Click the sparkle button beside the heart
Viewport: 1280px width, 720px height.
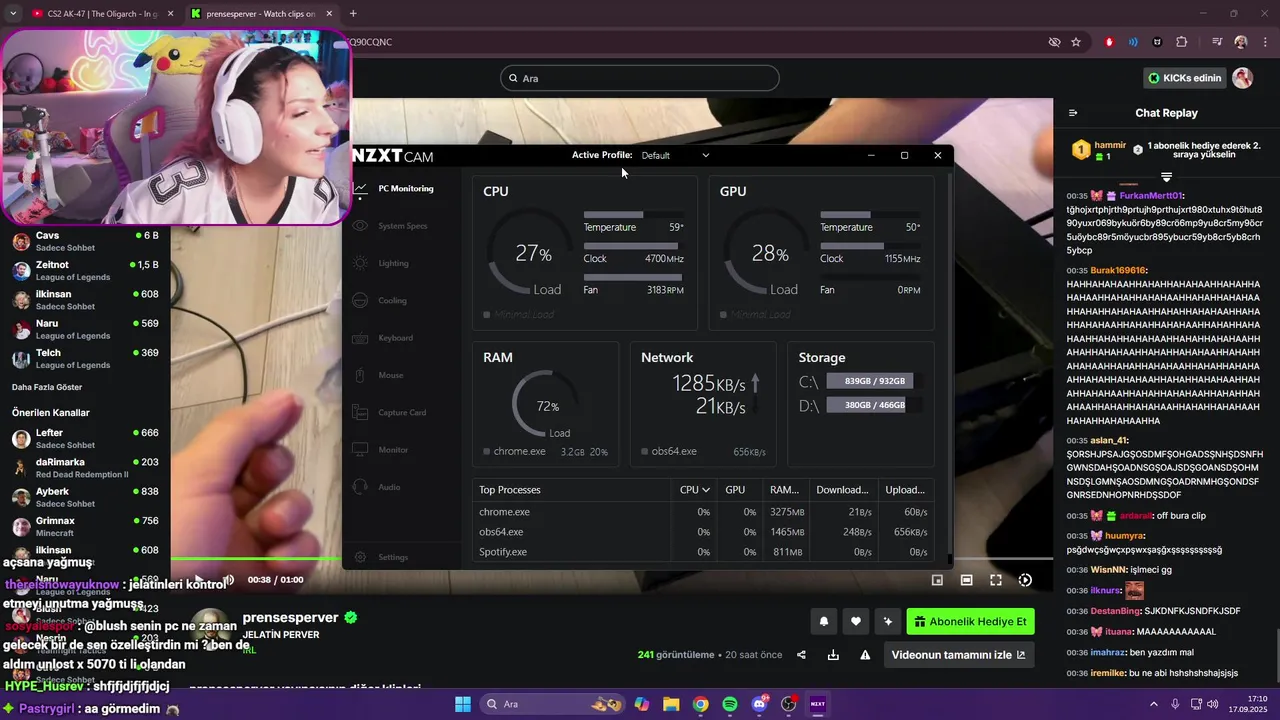(887, 622)
